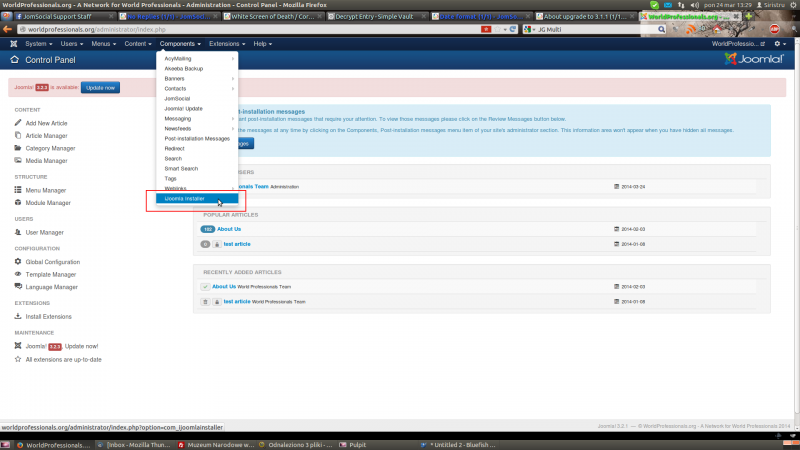Click the Joomla icon beside Update now! in Maintenance

pyautogui.click(x=18, y=346)
